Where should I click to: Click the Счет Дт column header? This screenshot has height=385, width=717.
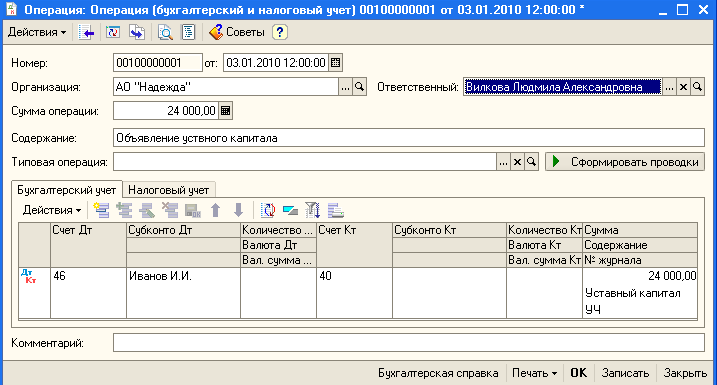point(88,245)
